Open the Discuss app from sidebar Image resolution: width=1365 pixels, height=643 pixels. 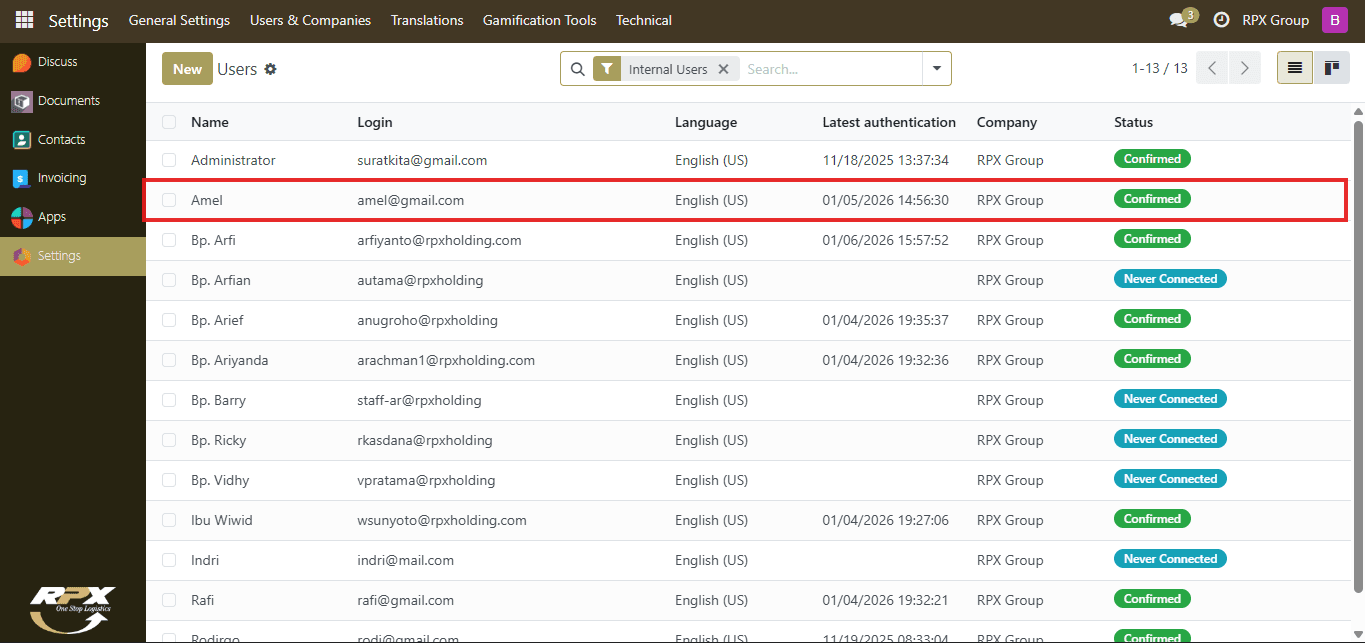[x=73, y=62]
